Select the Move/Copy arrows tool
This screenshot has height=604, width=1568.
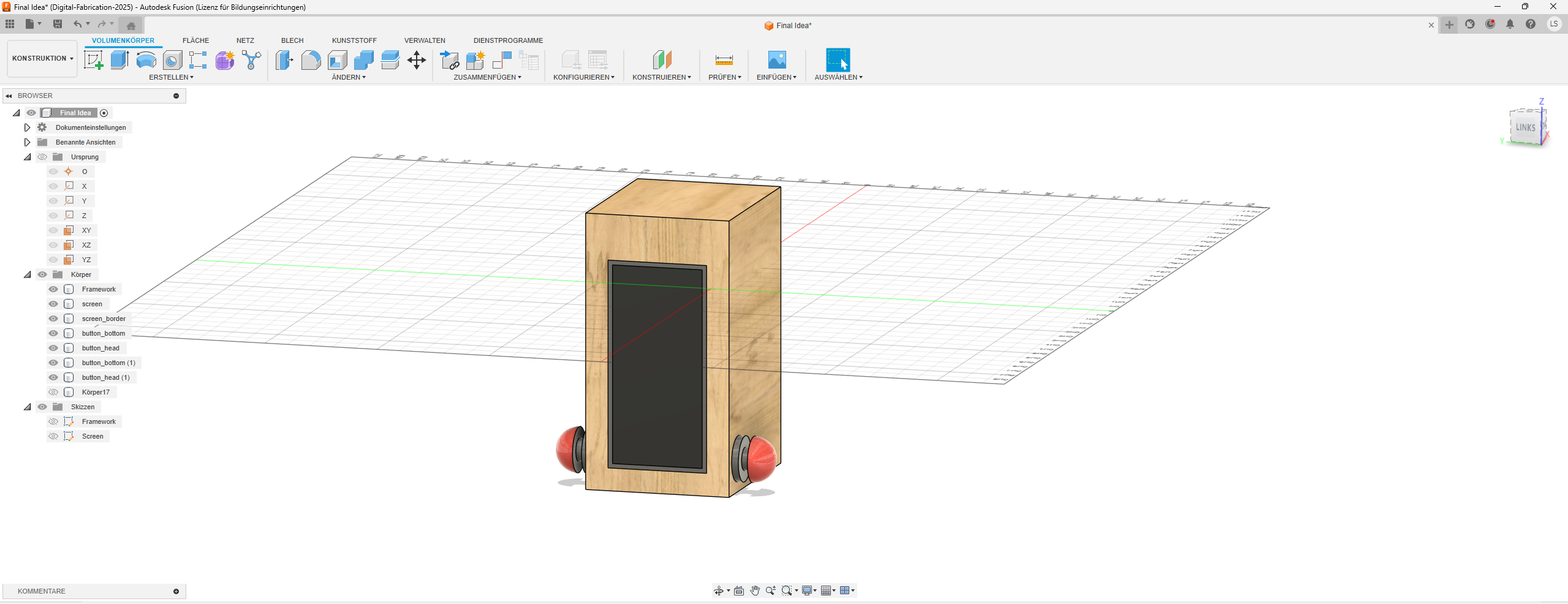click(417, 60)
